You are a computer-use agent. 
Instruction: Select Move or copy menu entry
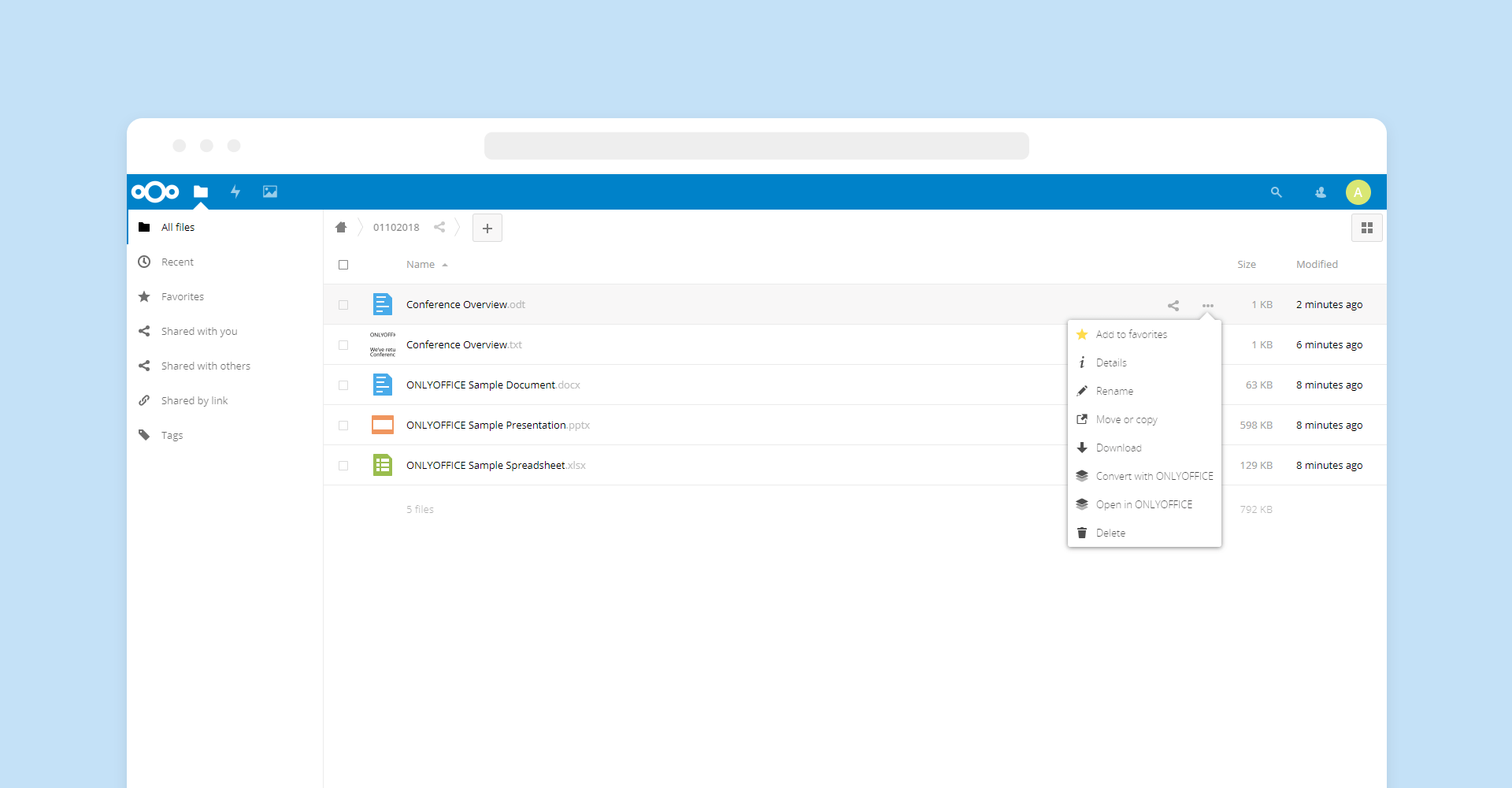tap(1126, 419)
